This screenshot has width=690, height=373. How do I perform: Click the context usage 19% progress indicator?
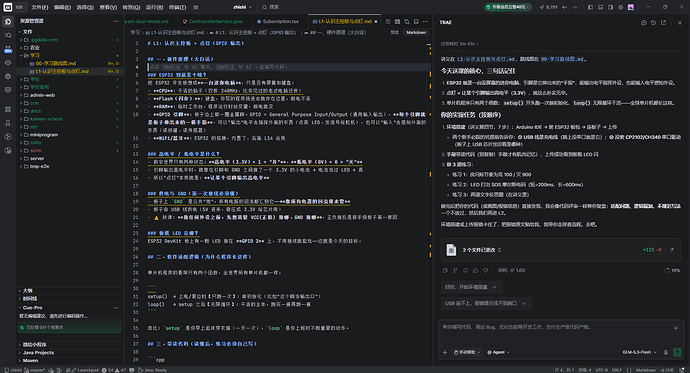pos(672,271)
